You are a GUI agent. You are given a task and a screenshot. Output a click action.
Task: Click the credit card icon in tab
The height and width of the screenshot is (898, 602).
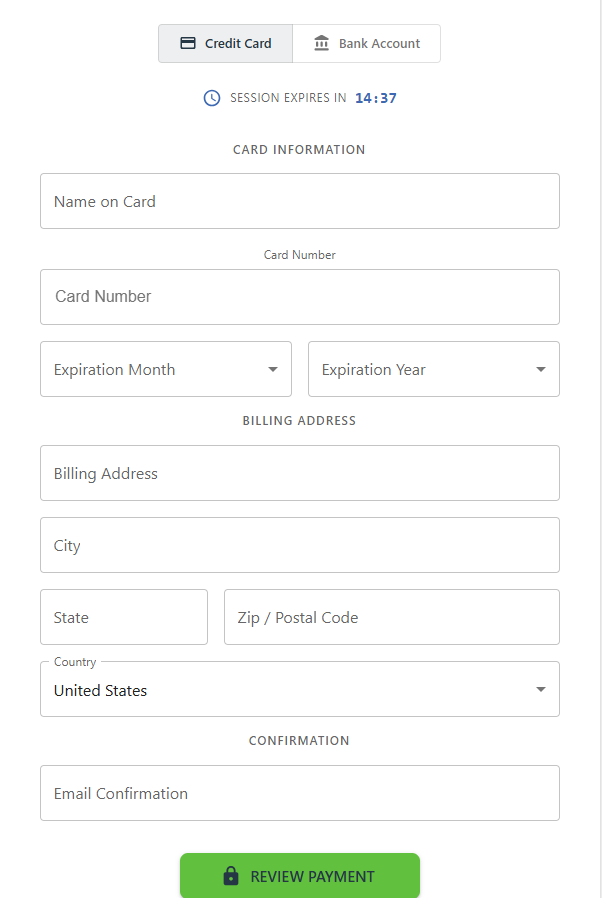pos(188,43)
